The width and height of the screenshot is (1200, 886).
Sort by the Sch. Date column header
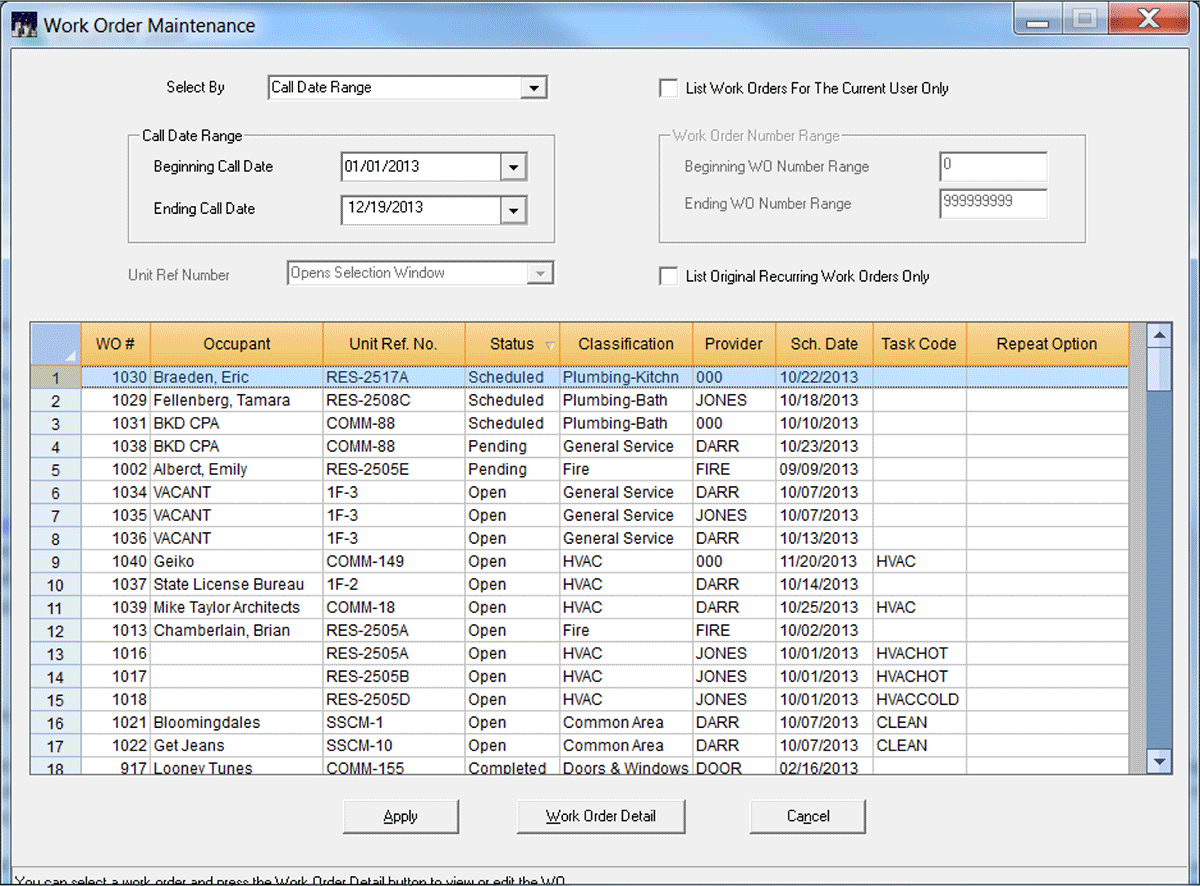click(824, 344)
